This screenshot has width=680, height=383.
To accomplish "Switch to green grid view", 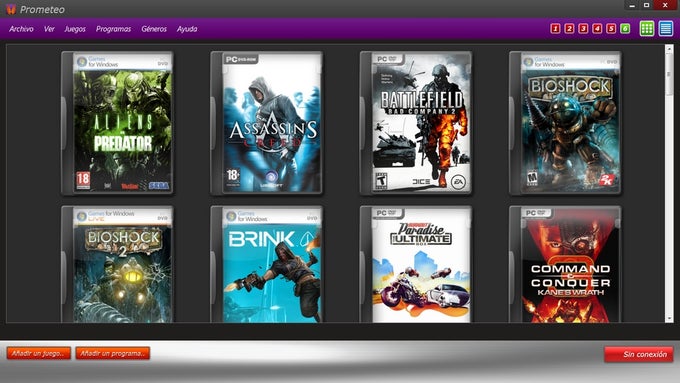I will (647, 29).
